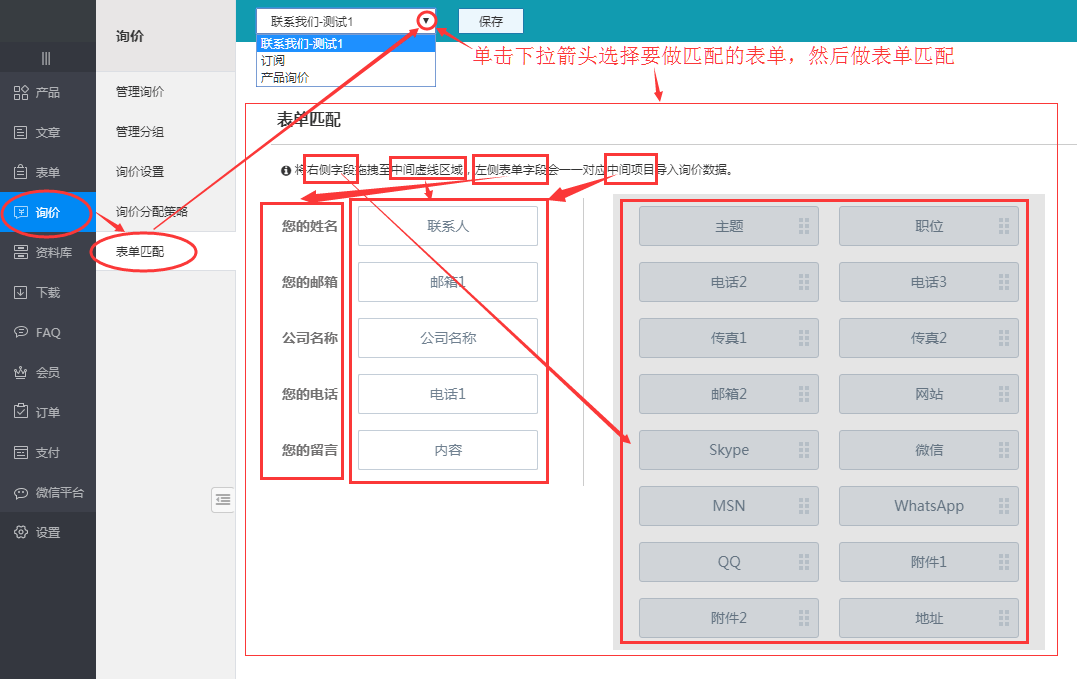Viewport: 1077px width, 679px height.
Task: Grab the drag handle on Skype field
Action: (804, 450)
